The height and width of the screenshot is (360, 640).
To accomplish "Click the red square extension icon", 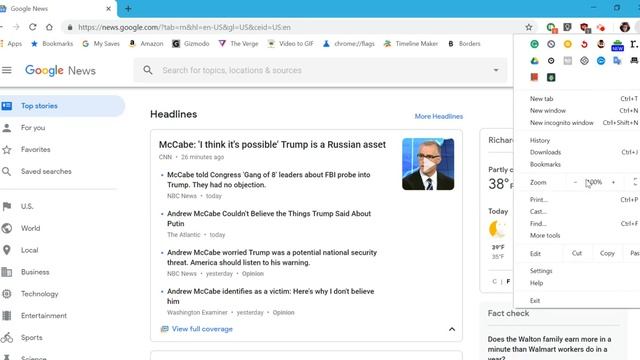I will (534, 77).
